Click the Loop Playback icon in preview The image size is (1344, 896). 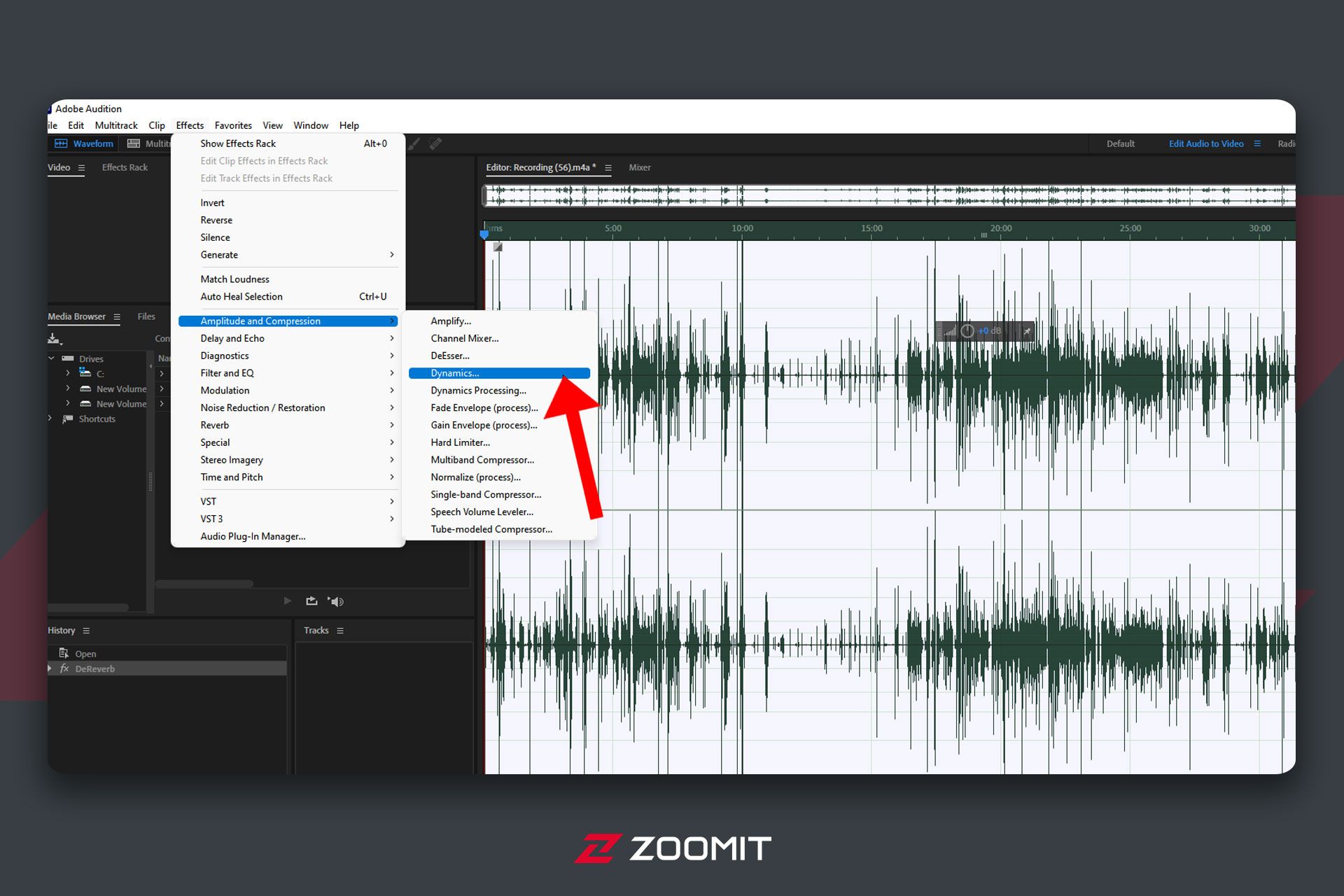(311, 601)
